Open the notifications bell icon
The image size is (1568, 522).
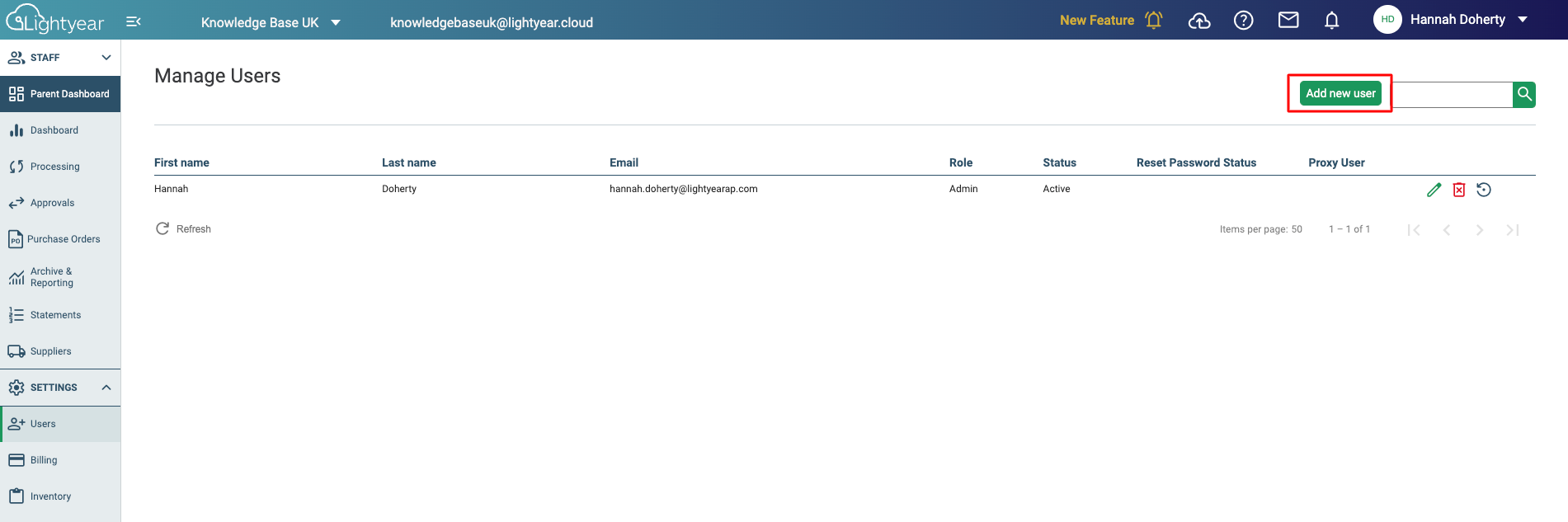tap(1332, 21)
